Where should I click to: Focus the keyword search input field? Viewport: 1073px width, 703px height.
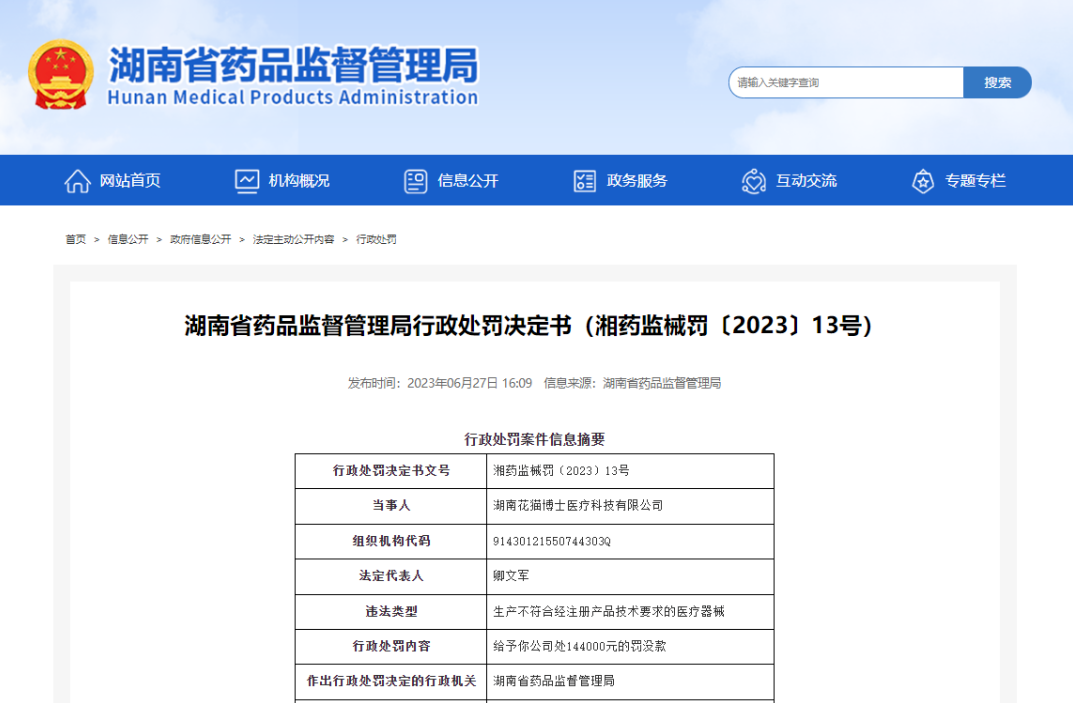pyautogui.click(x=845, y=83)
